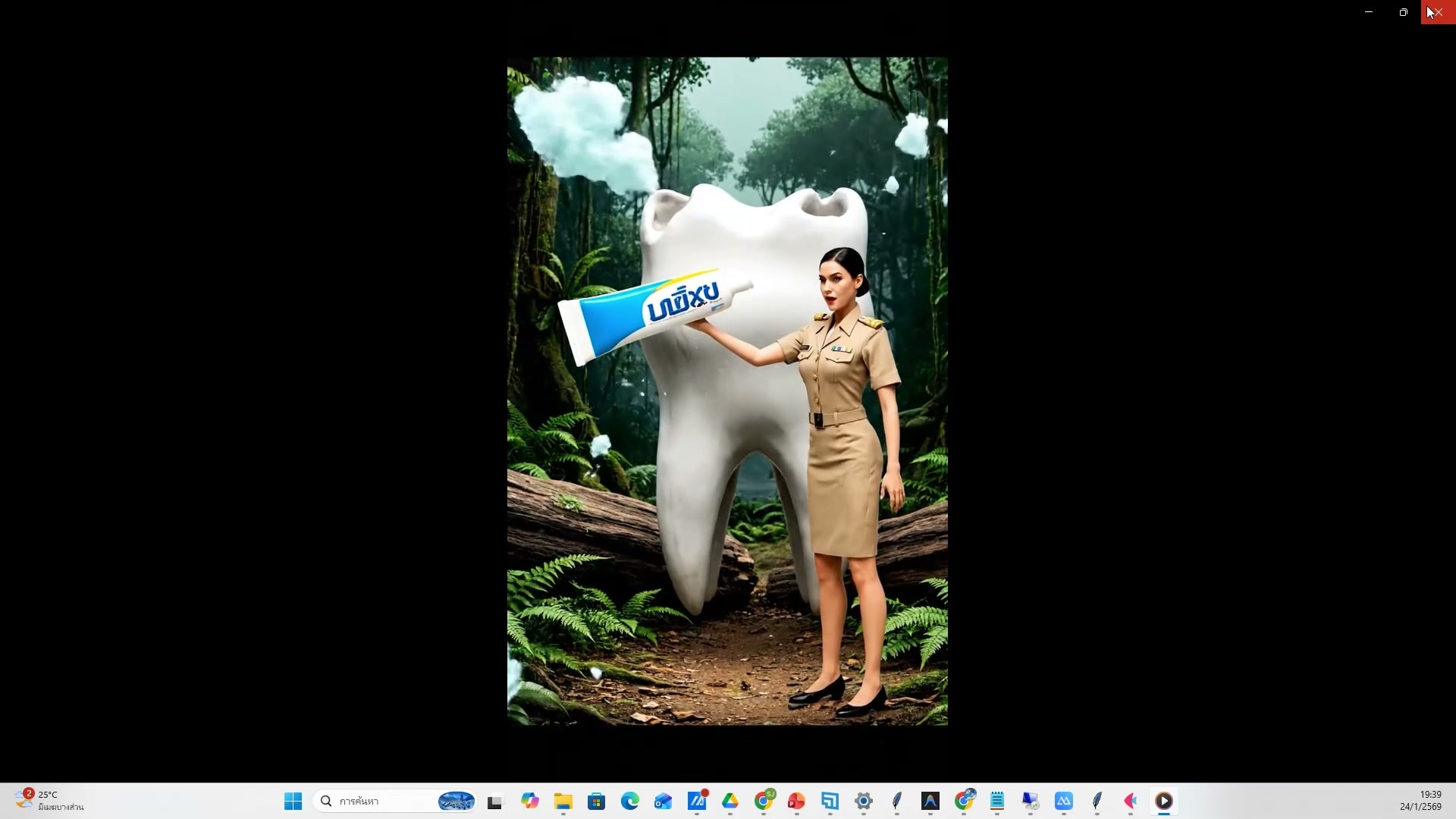Viewport: 1456px width, 819px height.
Task: Launch Copilot from the taskbar
Action: 529,801
